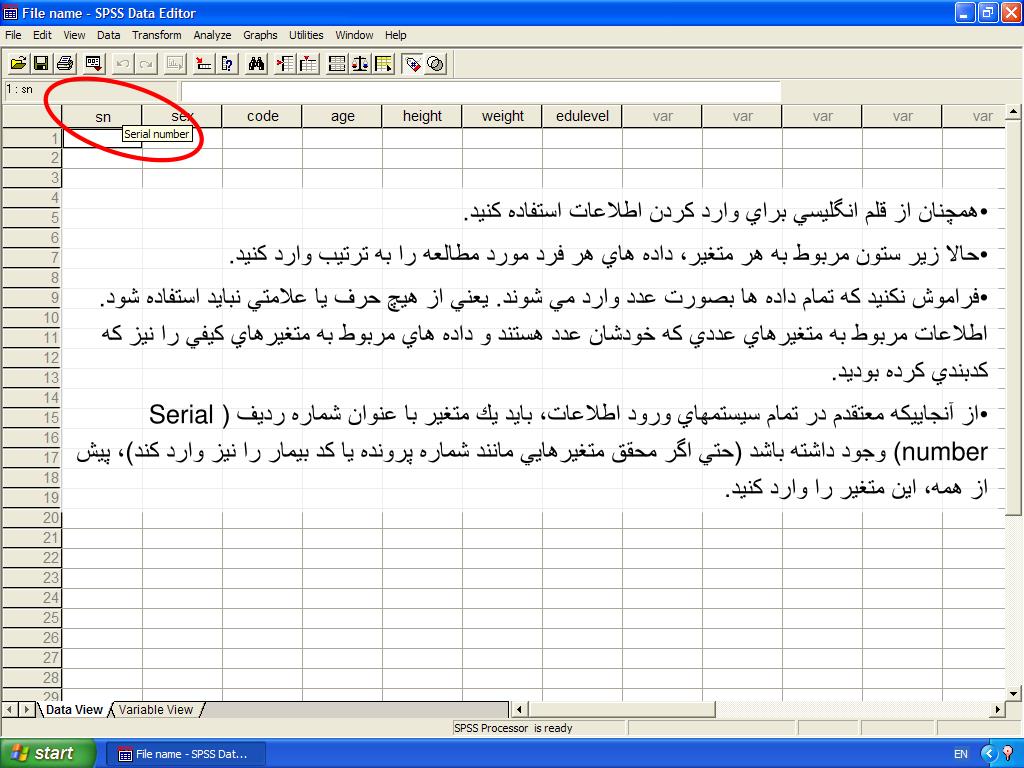The height and width of the screenshot is (768, 1024).
Task: Click horizontal scrollbar right arrow
Action: point(998,709)
